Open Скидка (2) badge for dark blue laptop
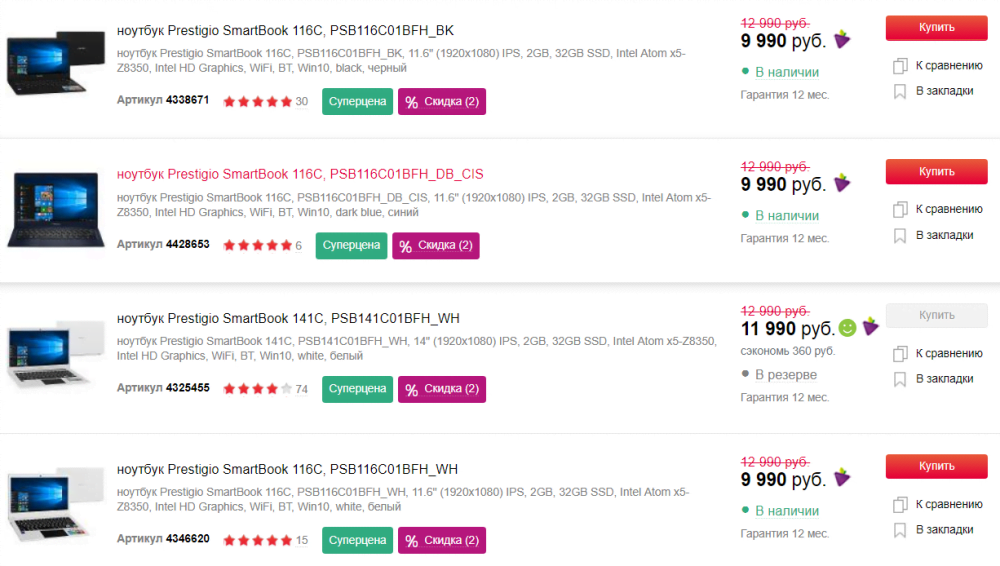Image resolution: width=1000 pixels, height=566 pixels. 436,246
